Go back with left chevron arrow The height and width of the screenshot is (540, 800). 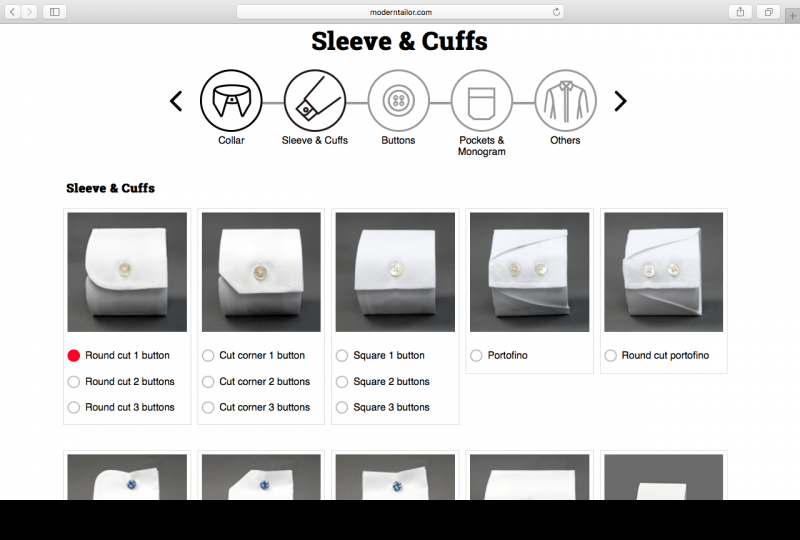tap(176, 101)
